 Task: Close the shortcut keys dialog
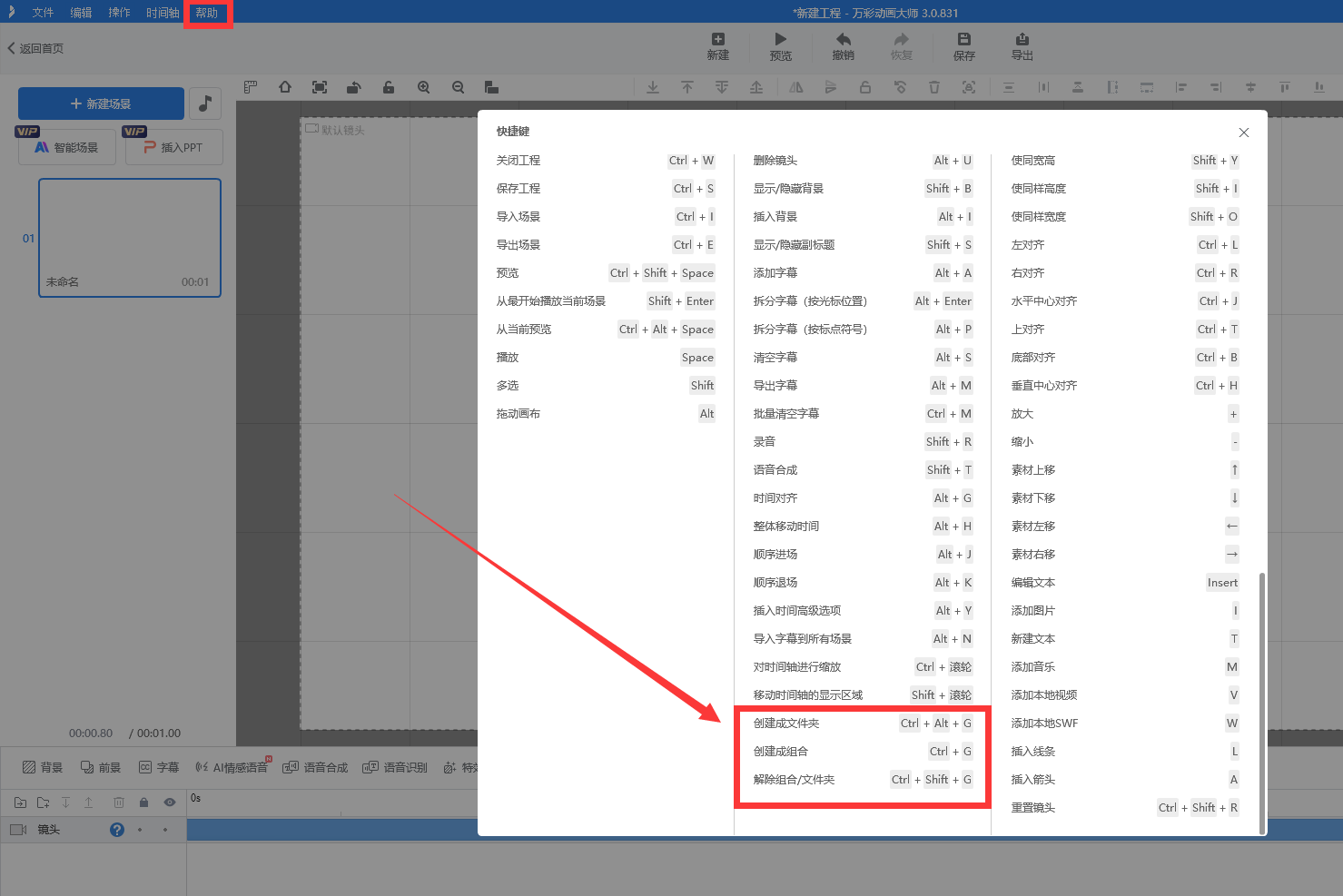(x=1243, y=133)
